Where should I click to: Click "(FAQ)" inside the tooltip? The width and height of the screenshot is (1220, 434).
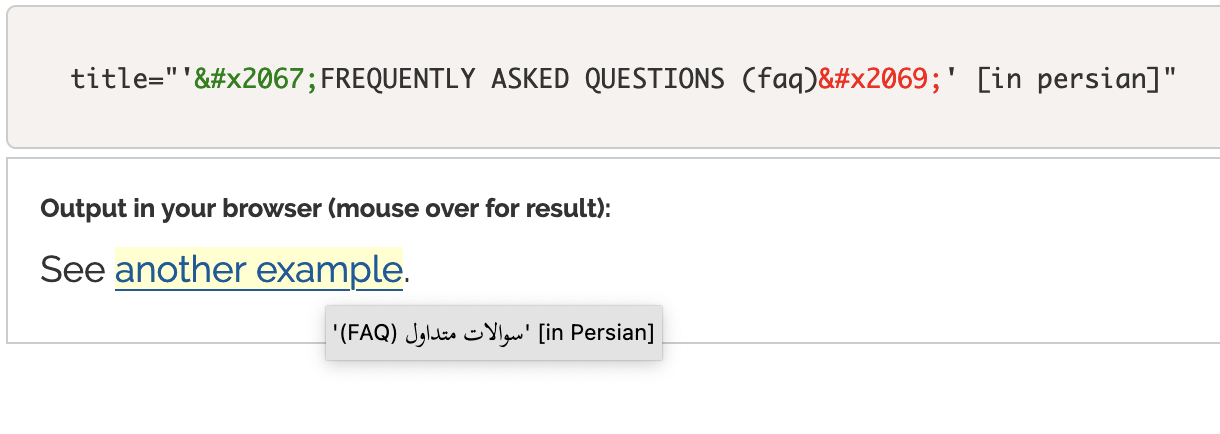click(x=369, y=333)
